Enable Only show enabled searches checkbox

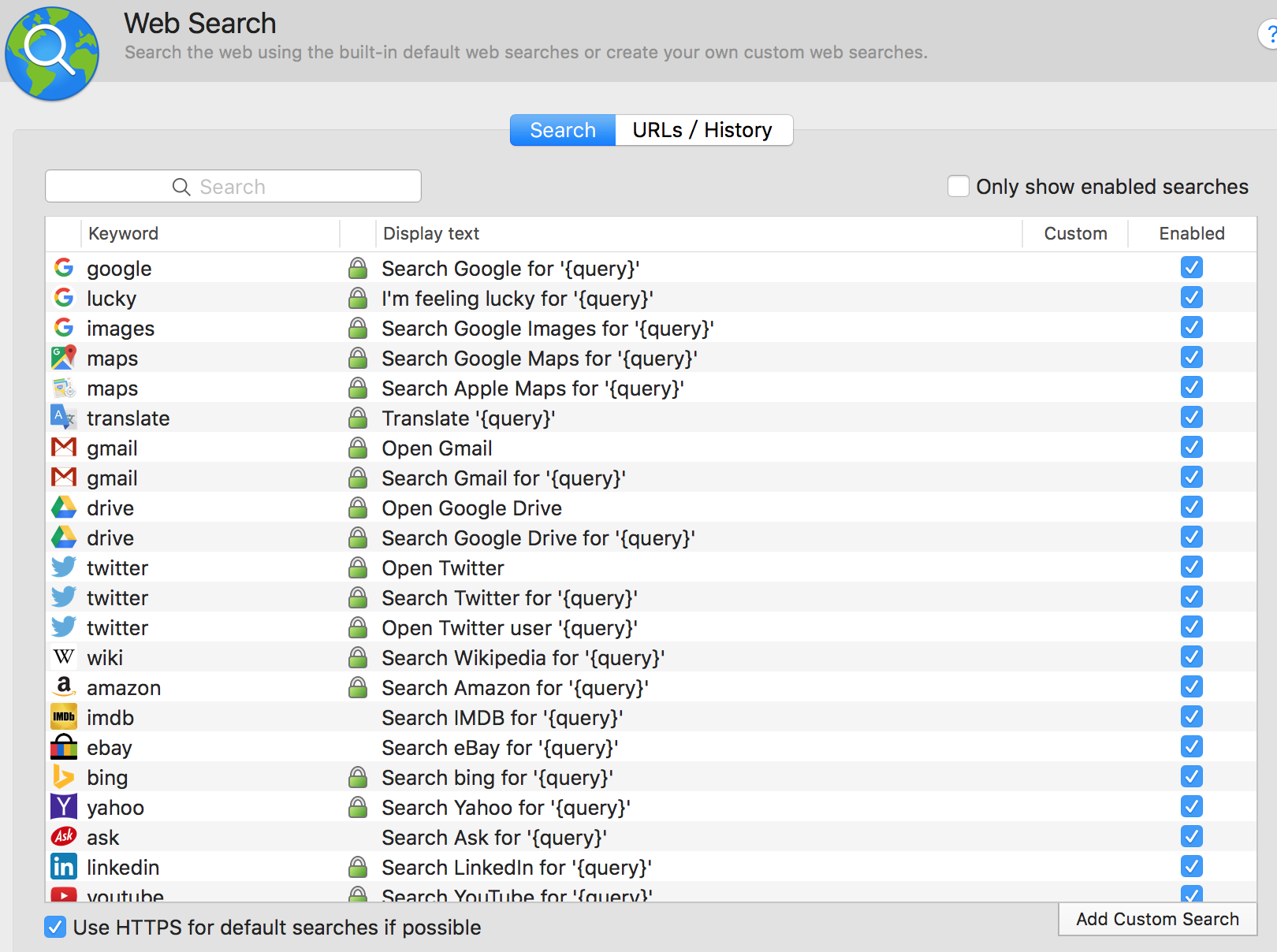[958, 187]
